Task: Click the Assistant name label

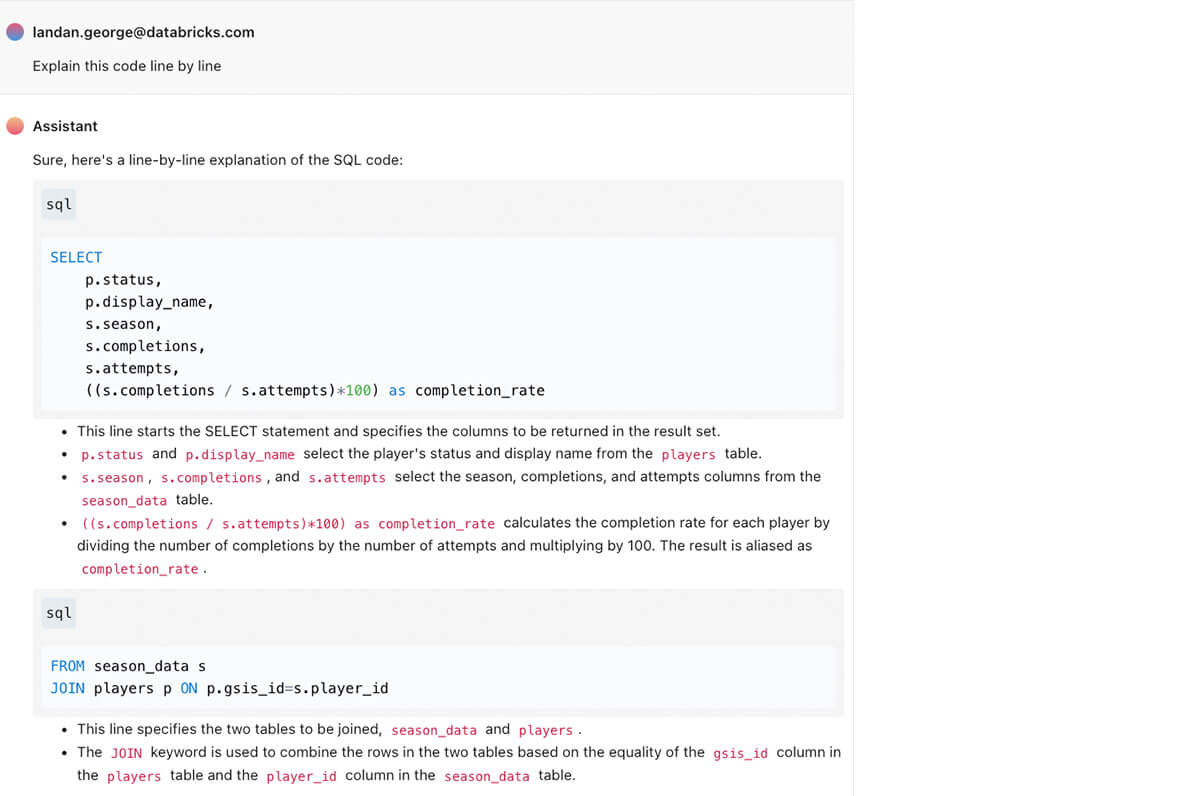Action: point(63,126)
